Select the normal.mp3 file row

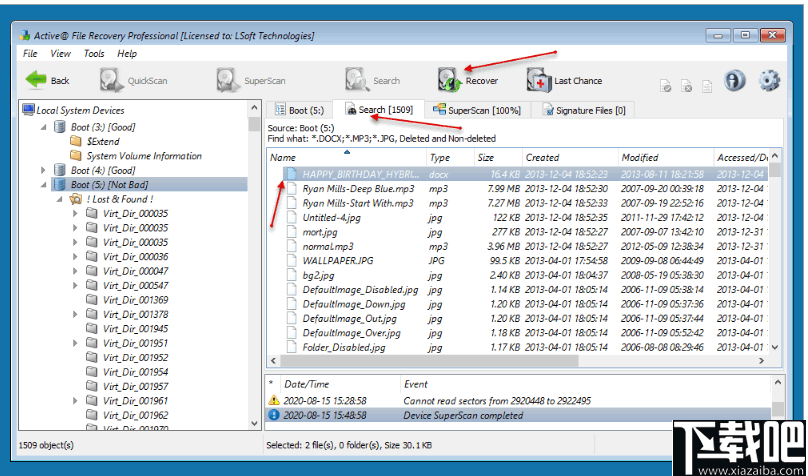tap(518, 246)
